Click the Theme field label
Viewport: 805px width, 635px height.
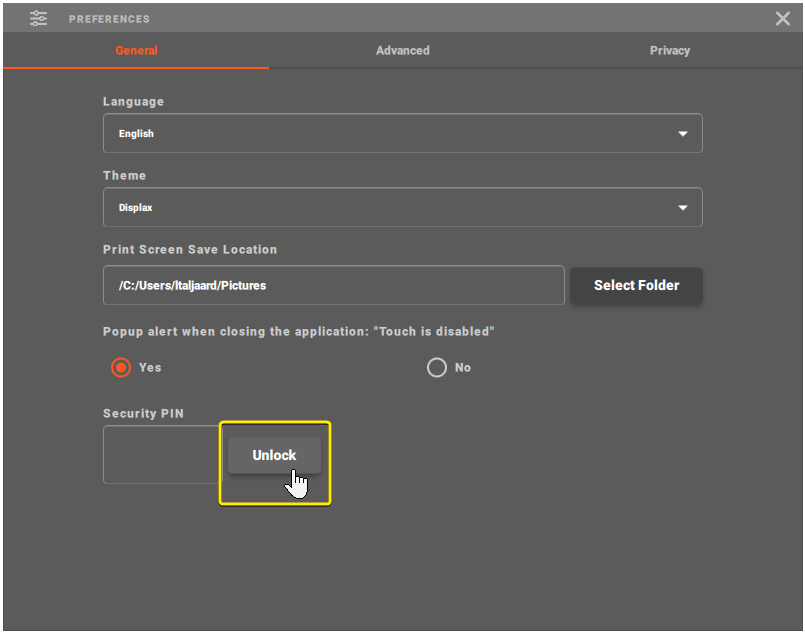[x=124, y=176]
